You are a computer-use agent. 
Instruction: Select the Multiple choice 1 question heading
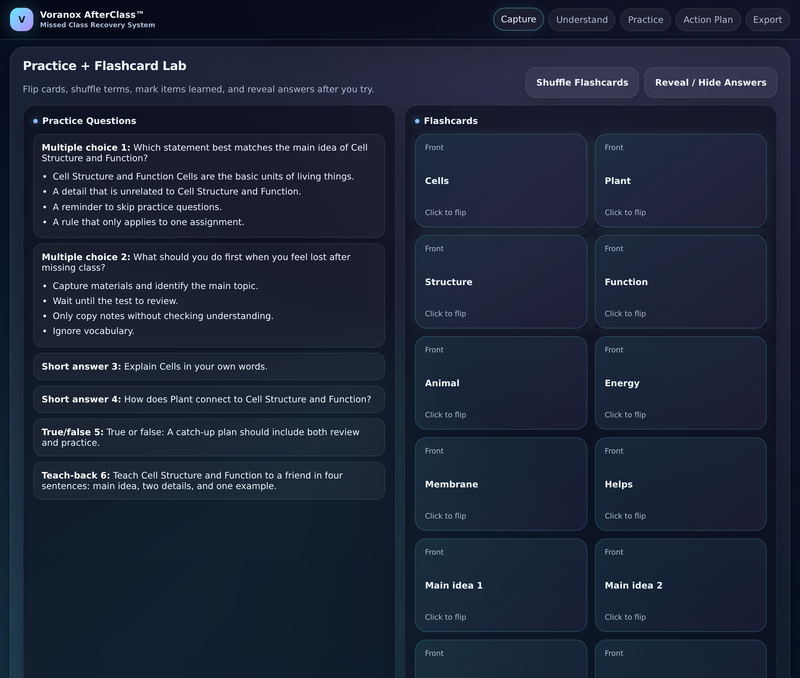205,153
